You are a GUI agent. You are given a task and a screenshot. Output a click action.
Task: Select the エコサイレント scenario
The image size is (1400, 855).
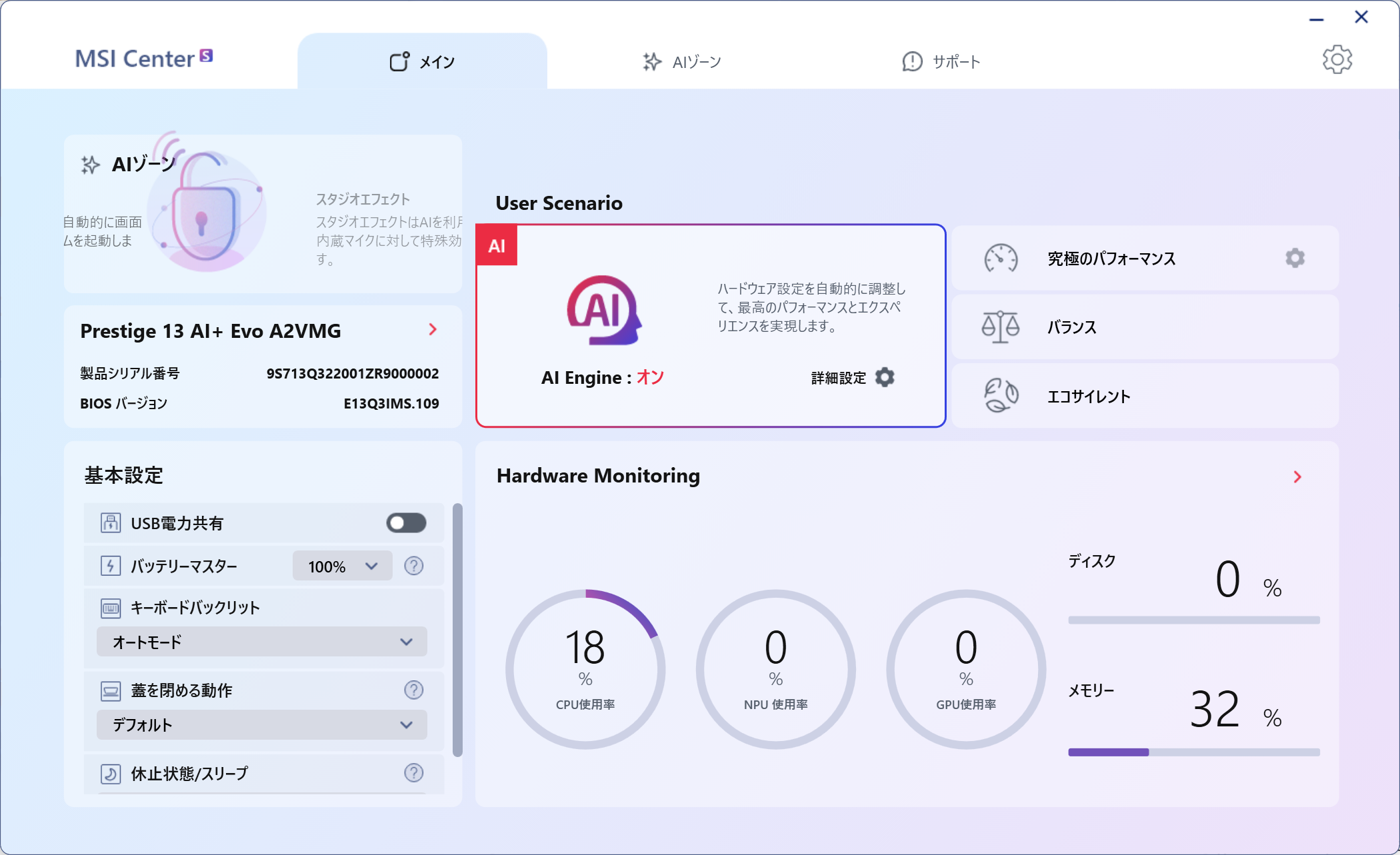[x=1088, y=397]
